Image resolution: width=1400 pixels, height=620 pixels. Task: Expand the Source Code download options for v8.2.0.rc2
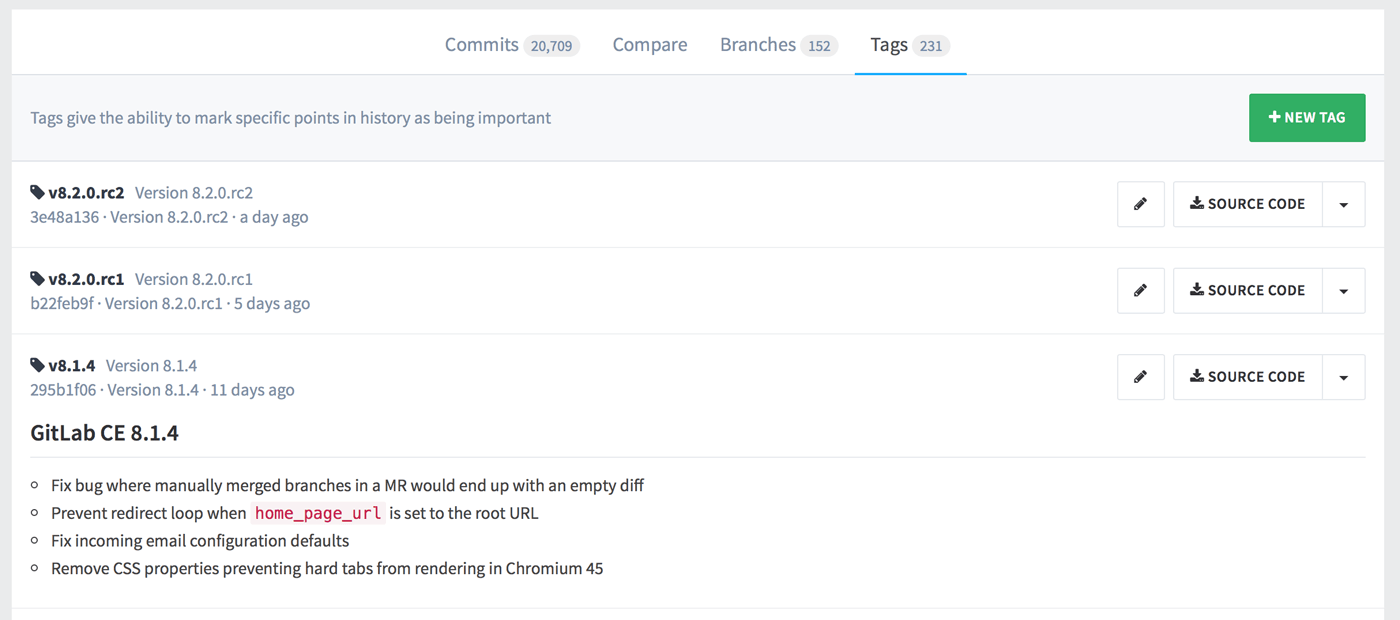pos(1344,204)
